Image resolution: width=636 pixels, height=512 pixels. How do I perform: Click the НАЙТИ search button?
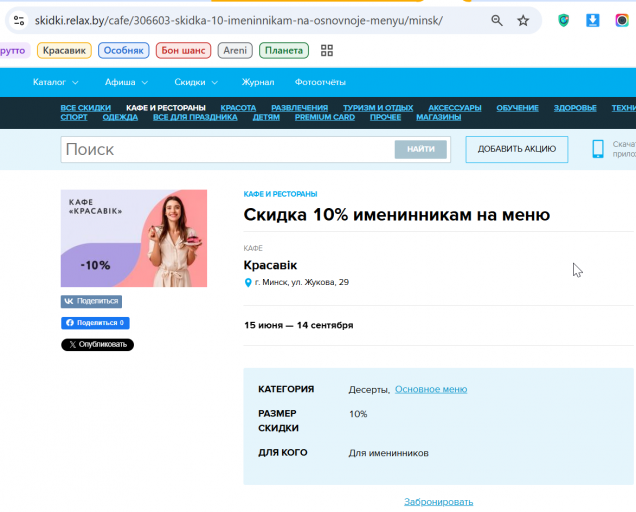421,149
